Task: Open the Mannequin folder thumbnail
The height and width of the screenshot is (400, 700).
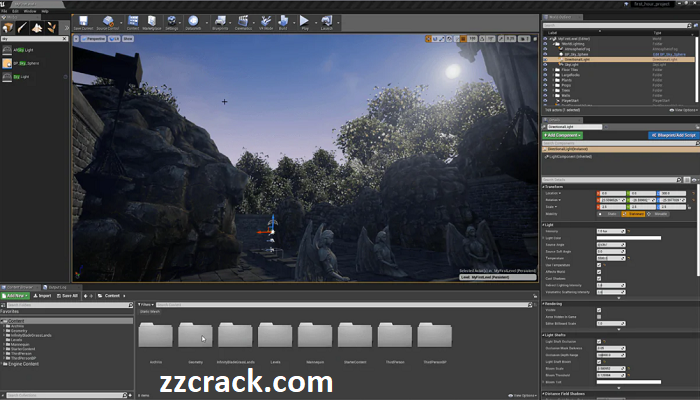Action: [315, 335]
